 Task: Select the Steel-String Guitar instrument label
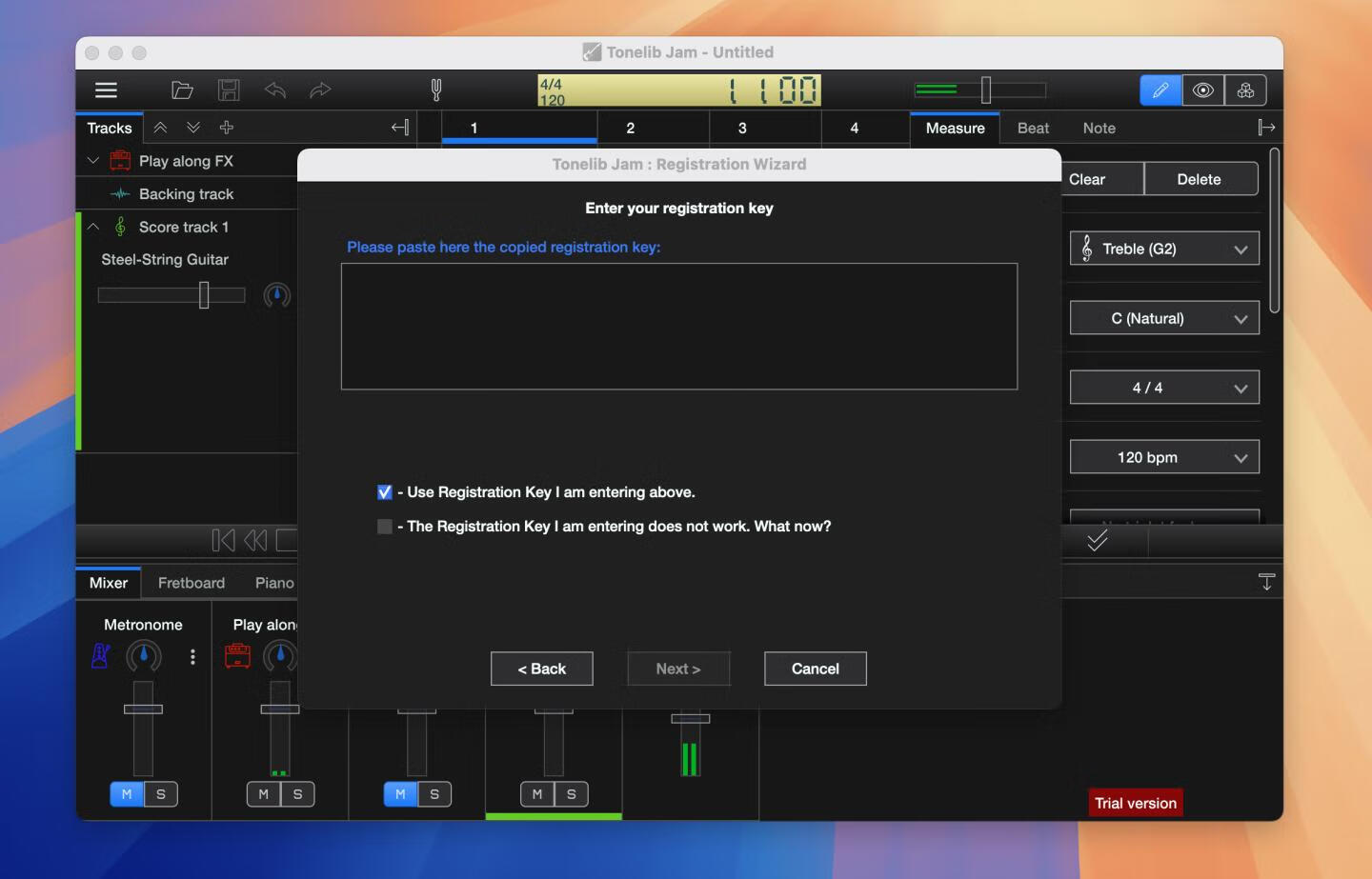(x=165, y=259)
